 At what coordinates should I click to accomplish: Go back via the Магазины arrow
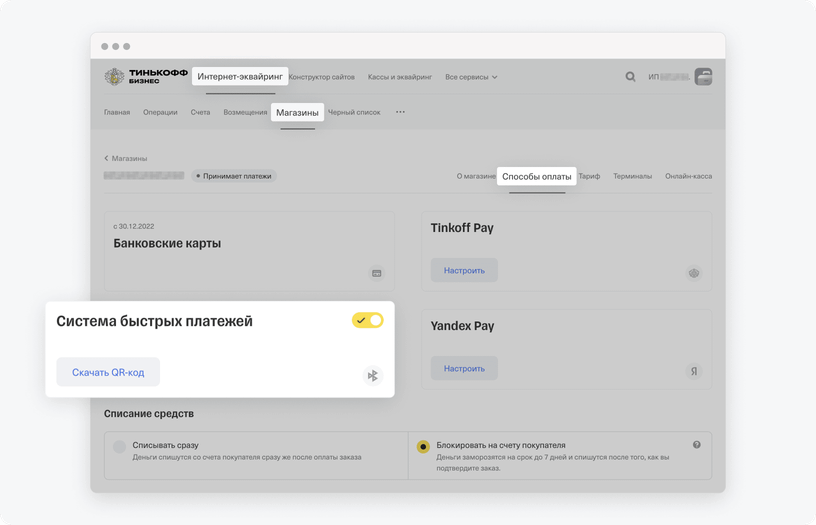coord(125,158)
